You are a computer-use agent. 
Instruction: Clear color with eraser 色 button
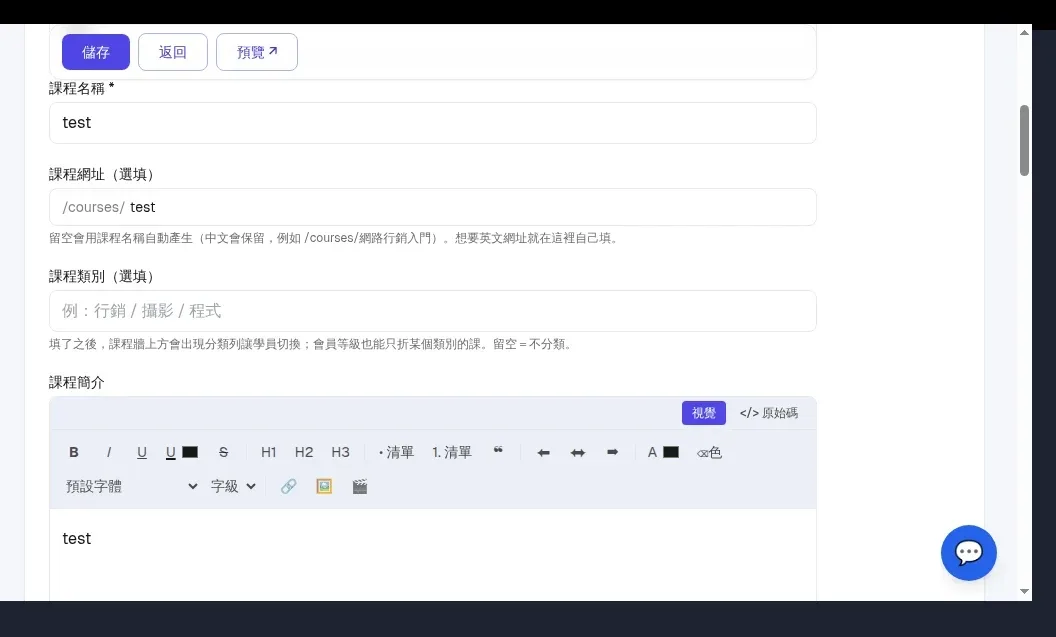coord(709,452)
